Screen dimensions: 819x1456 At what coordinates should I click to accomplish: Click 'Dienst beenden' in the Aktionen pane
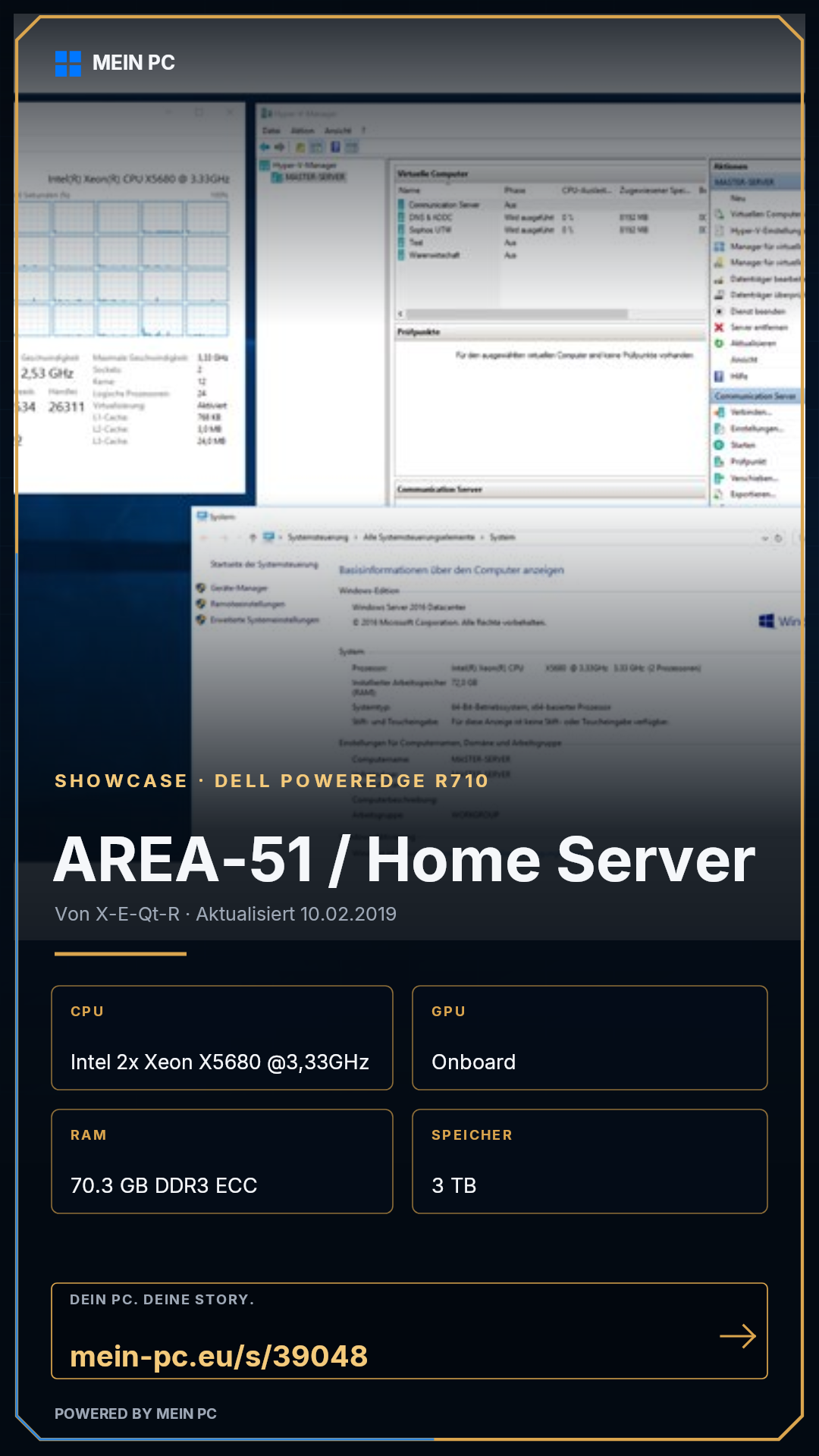click(x=758, y=312)
